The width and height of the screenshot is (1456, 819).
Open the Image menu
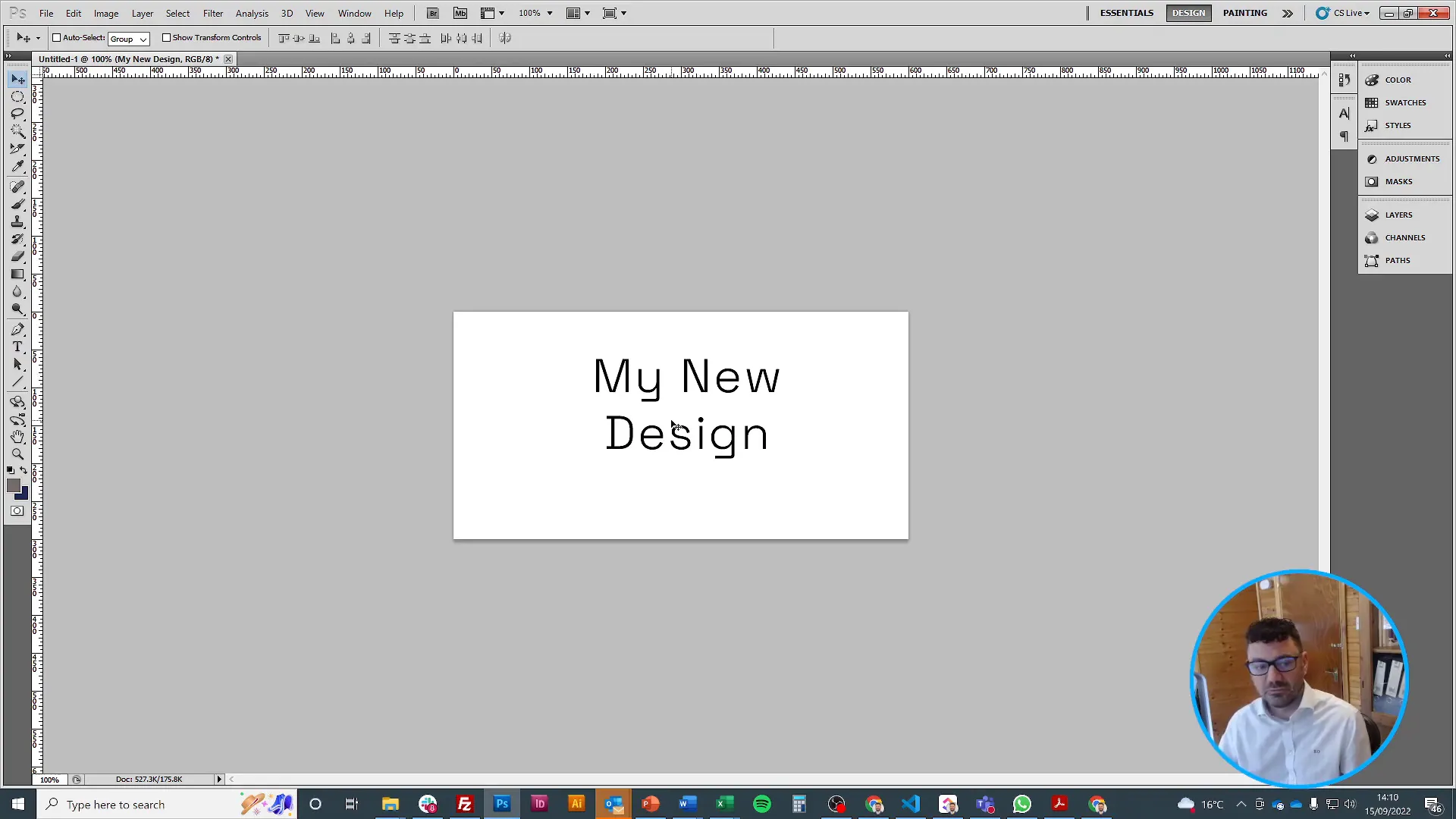click(106, 13)
